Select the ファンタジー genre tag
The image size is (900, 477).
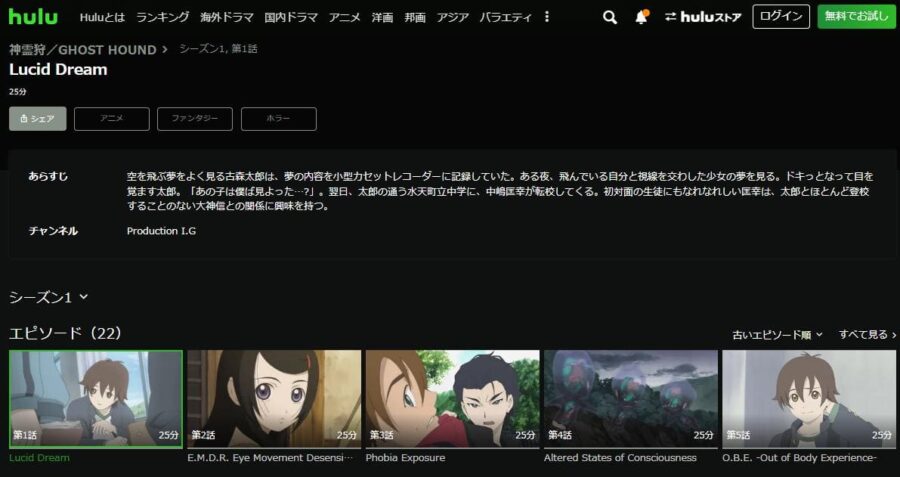(x=195, y=119)
